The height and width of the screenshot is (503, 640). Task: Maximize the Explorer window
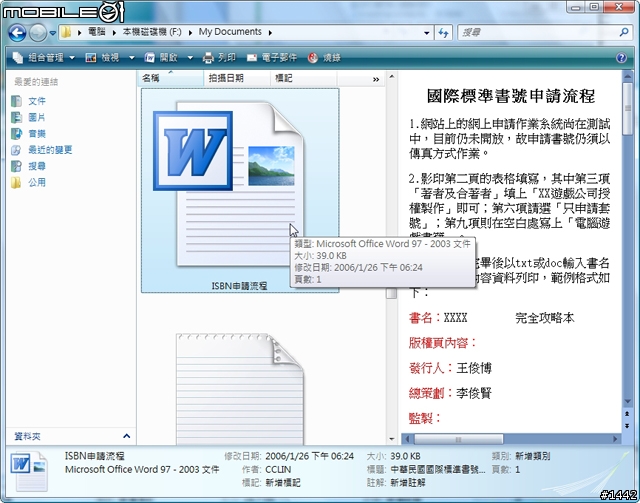tap(594, 7)
